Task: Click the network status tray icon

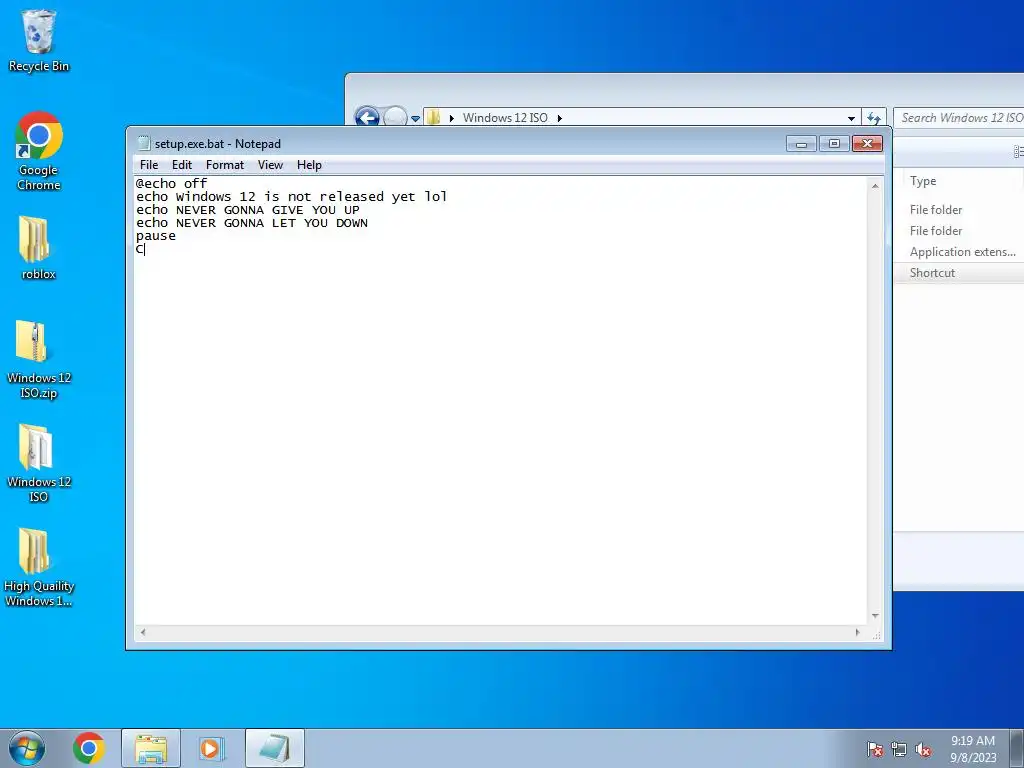Action: [x=899, y=750]
